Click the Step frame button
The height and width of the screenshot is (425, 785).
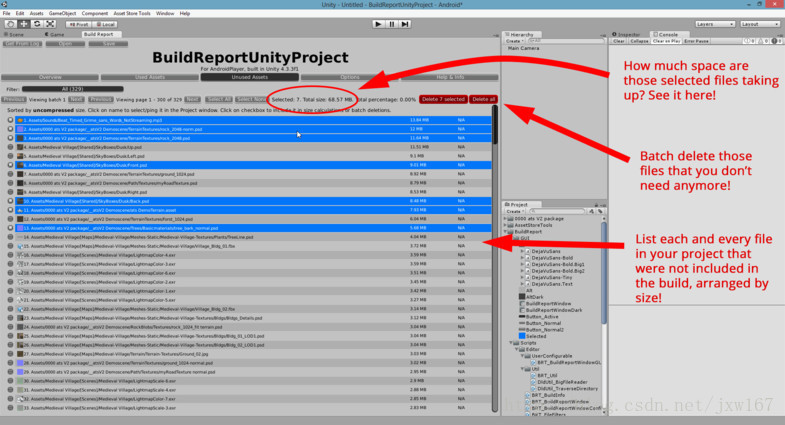(405, 24)
